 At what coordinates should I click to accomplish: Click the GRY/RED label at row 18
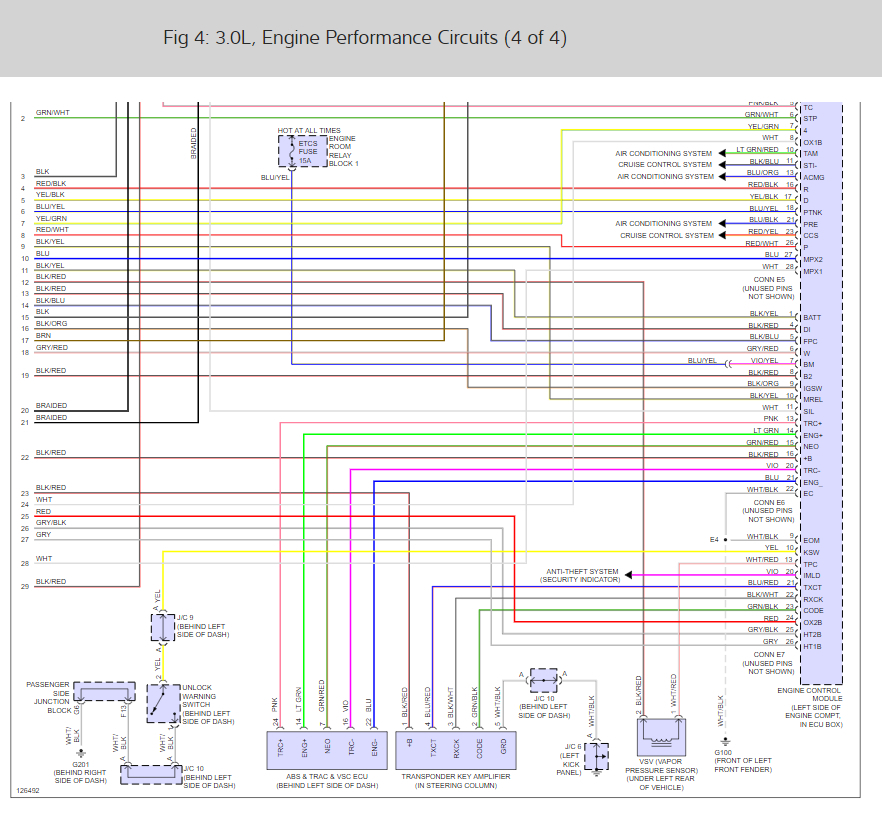click(52, 348)
